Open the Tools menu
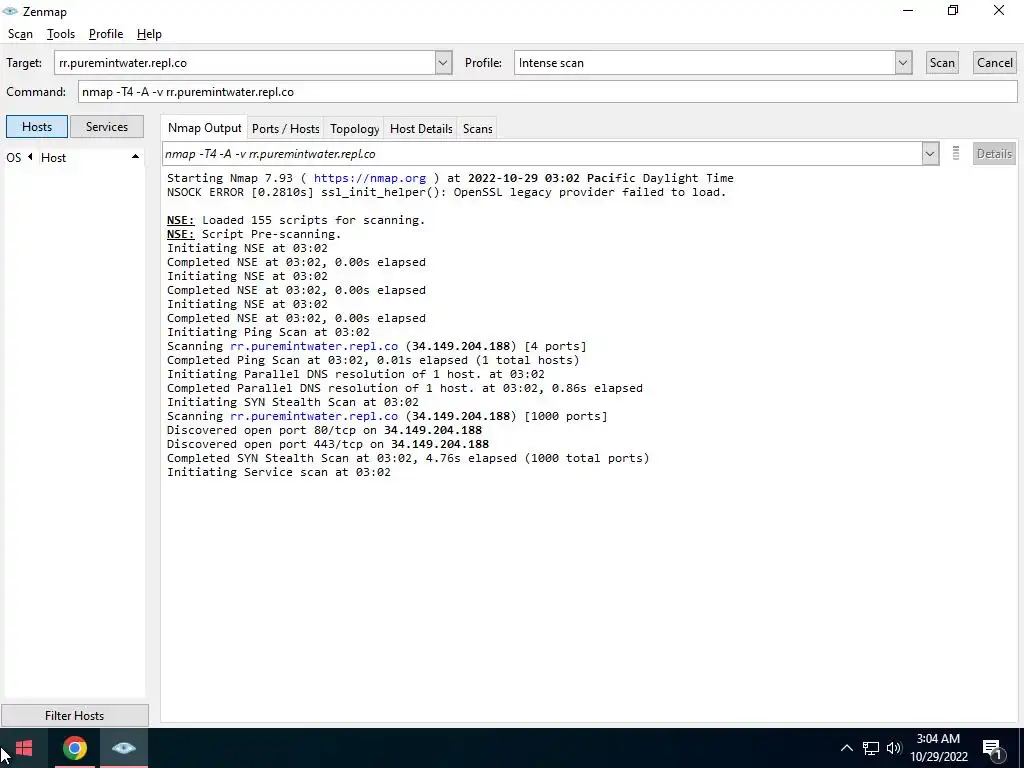The width and height of the screenshot is (1024, 768). click(61, 34)
